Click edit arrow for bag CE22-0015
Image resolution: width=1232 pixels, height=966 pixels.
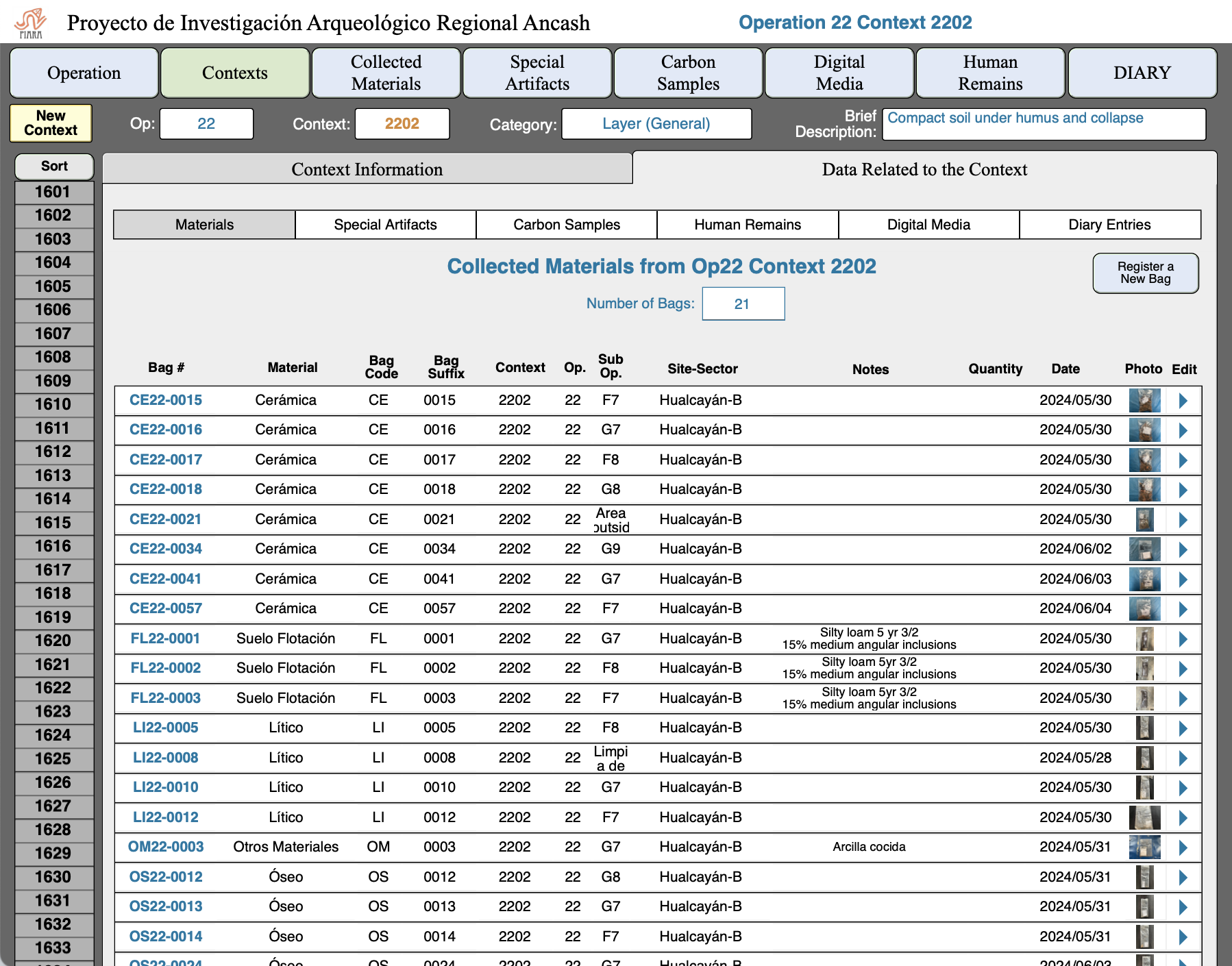click(1183, 401)
